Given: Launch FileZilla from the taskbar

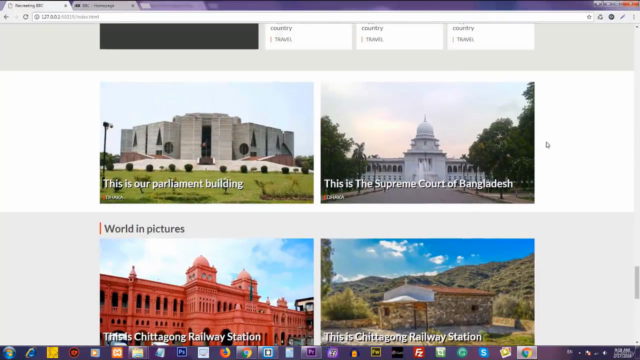Looking at the screenshot, I should coord(419,353).
